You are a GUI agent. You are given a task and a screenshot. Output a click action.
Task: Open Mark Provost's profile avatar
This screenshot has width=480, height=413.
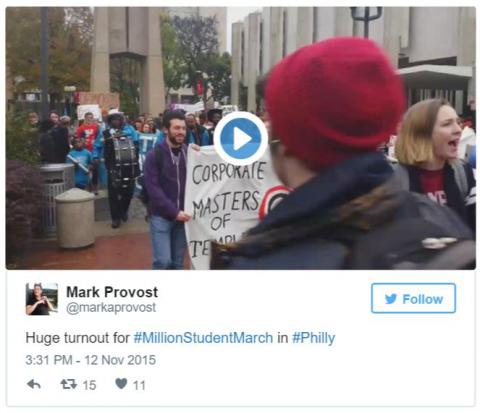[42, 299]
